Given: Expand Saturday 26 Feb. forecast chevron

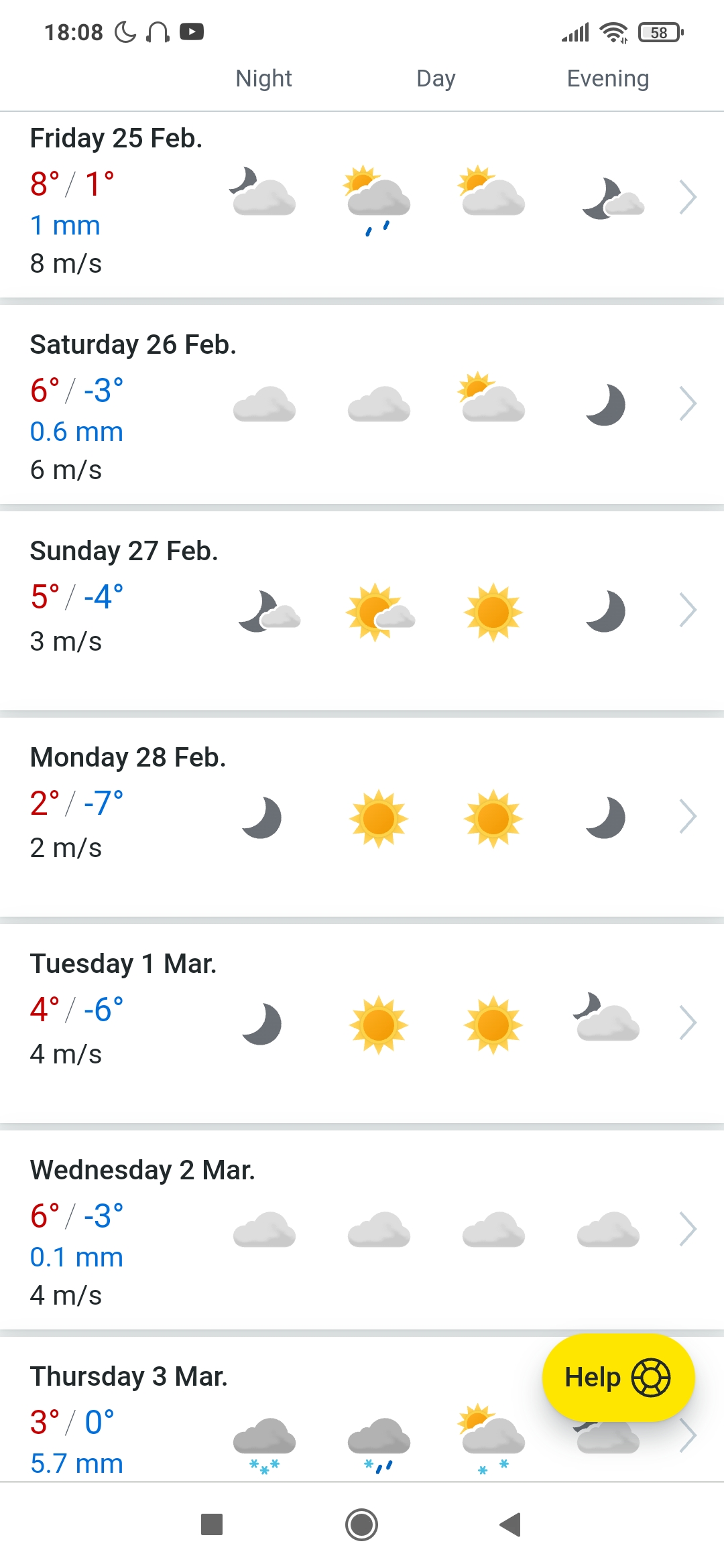Looking at the screenshot, I should click(688, 403).
